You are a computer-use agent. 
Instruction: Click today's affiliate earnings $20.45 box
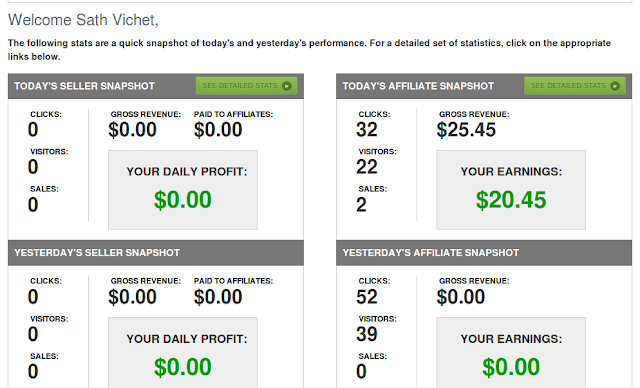pyautogui.click(x=511, y=190)
